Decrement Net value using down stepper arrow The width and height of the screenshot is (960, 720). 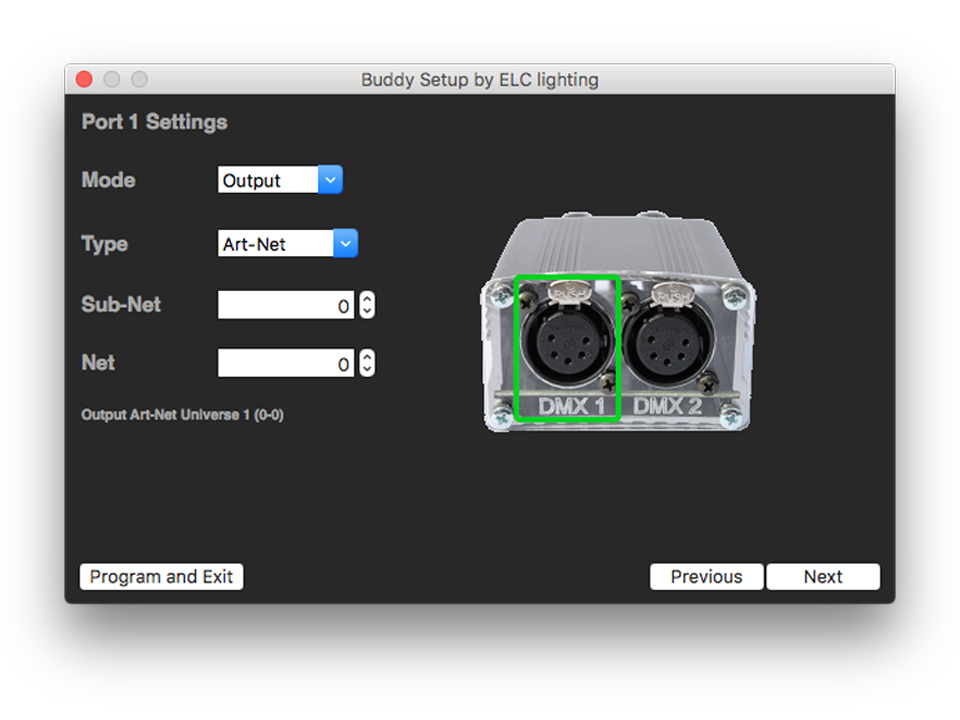pos(367,370)
